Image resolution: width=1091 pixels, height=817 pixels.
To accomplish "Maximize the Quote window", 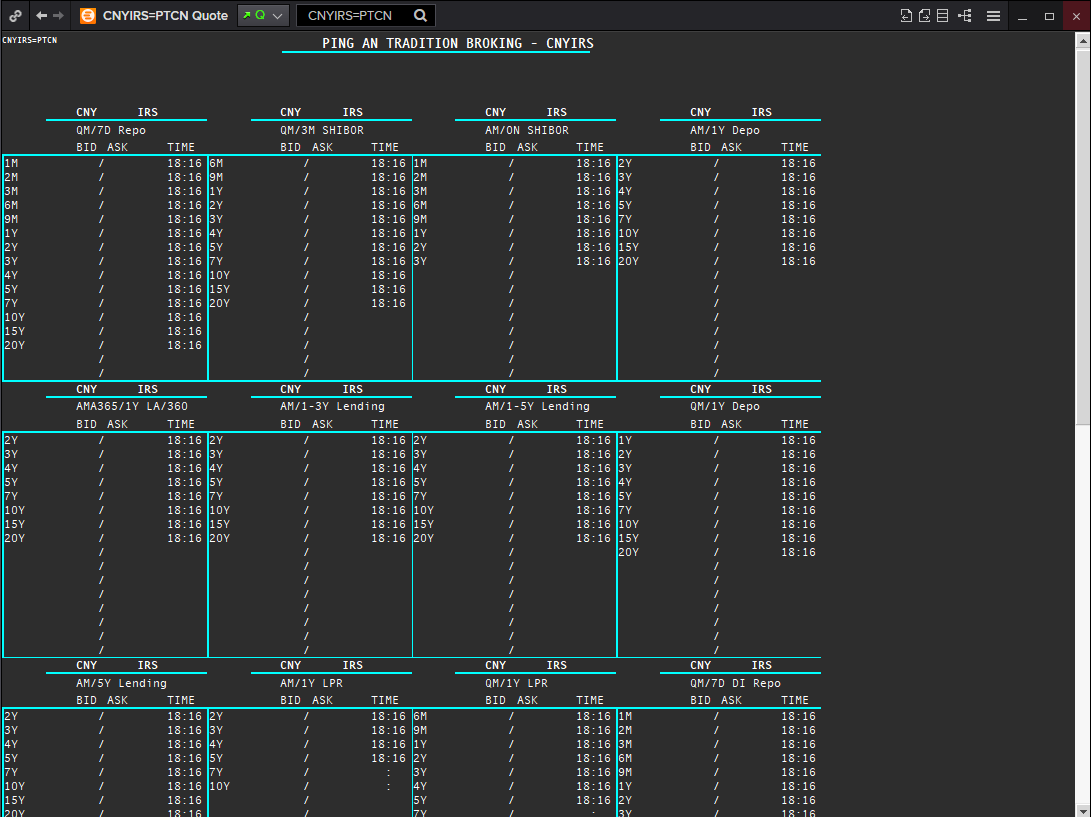I will (1049, 16).
